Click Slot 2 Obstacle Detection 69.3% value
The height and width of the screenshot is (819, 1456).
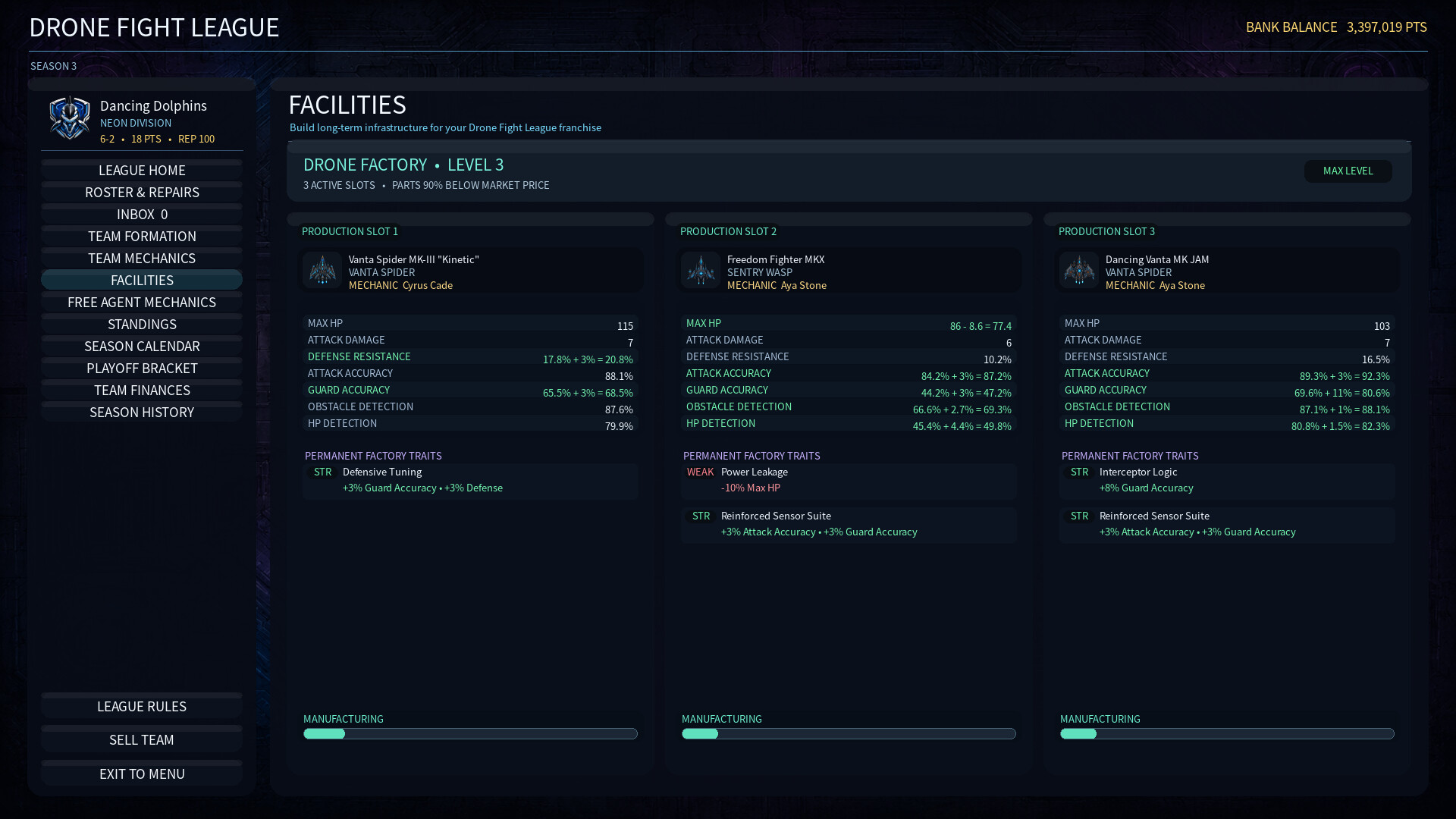point(962,409)
